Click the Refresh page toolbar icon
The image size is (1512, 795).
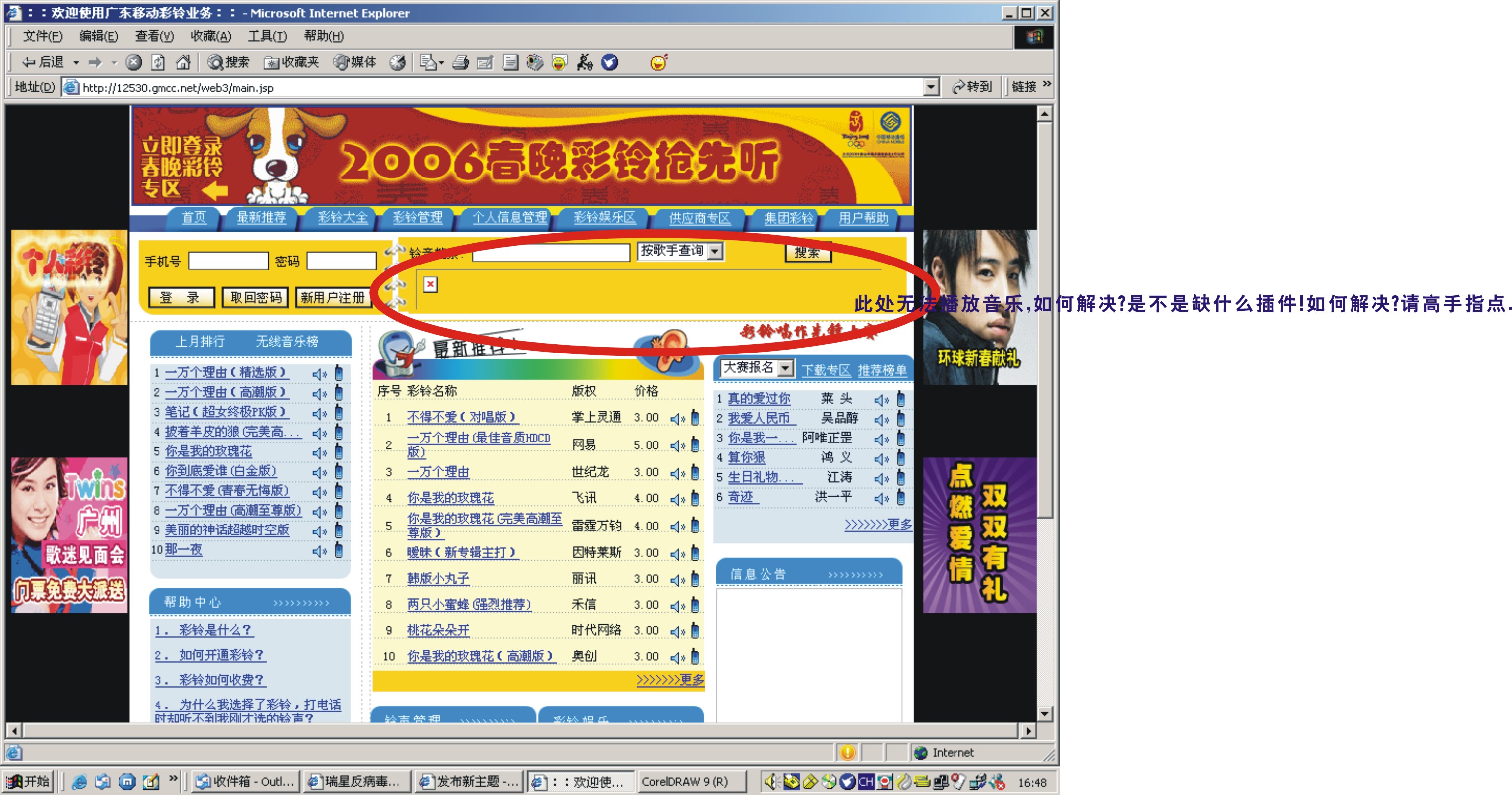[x=158, y=62]
